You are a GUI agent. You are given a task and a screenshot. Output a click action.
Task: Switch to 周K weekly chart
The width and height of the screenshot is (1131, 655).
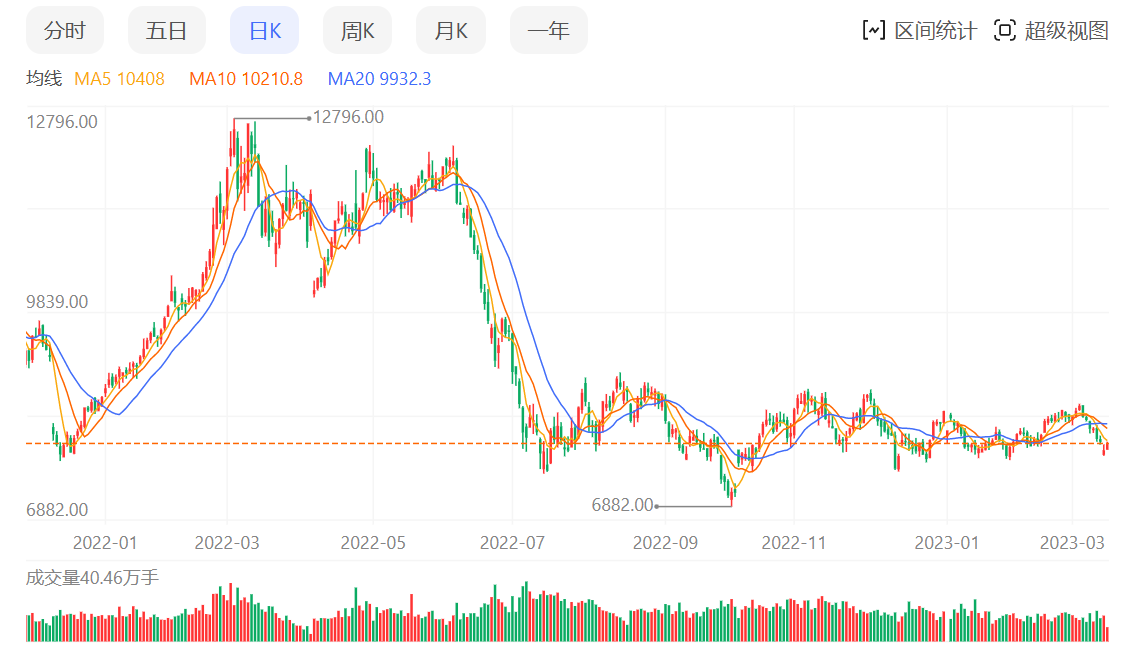[x=357, y=30]
